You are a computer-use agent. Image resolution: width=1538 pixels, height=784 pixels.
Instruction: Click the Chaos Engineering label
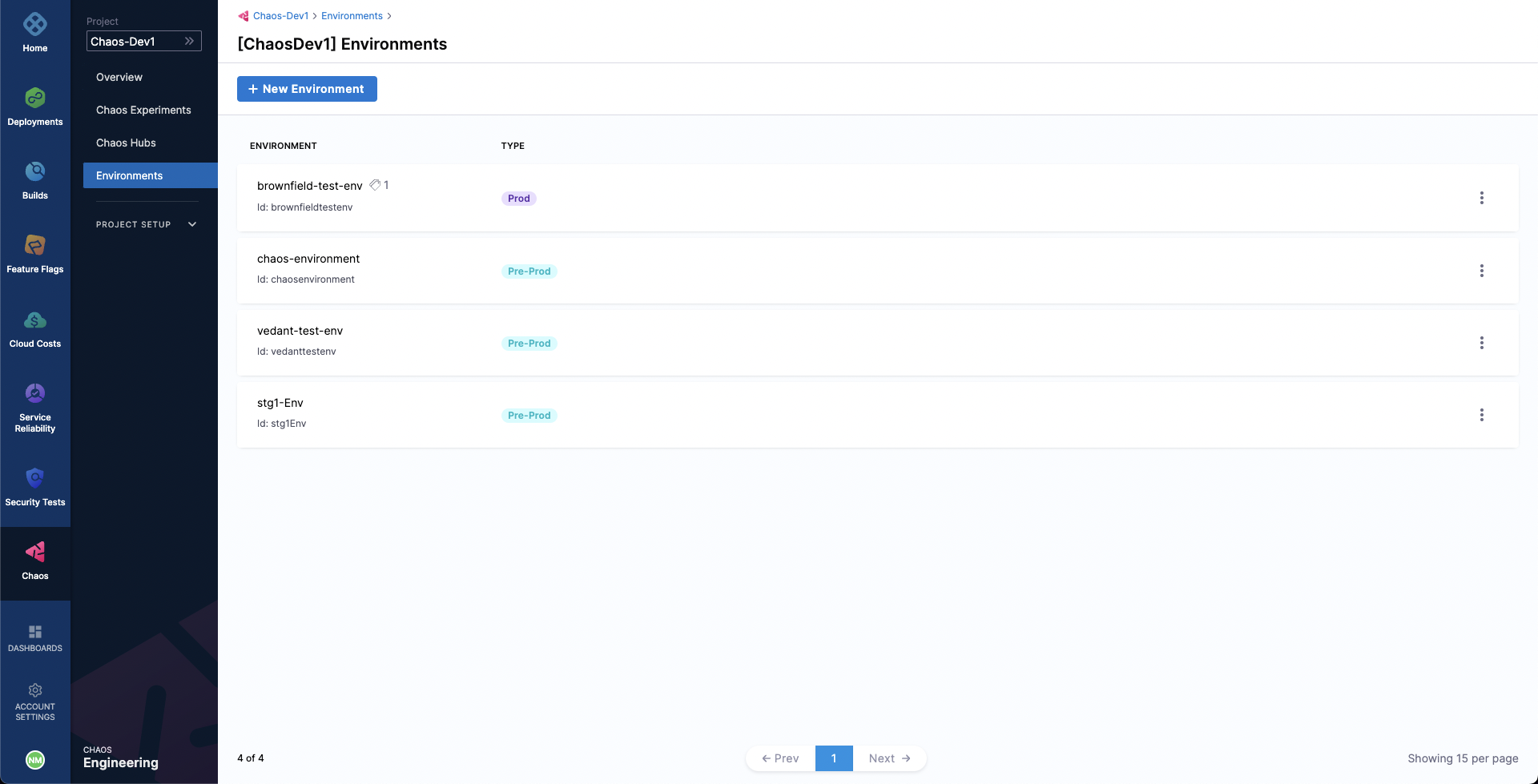[x=120, y=757]
